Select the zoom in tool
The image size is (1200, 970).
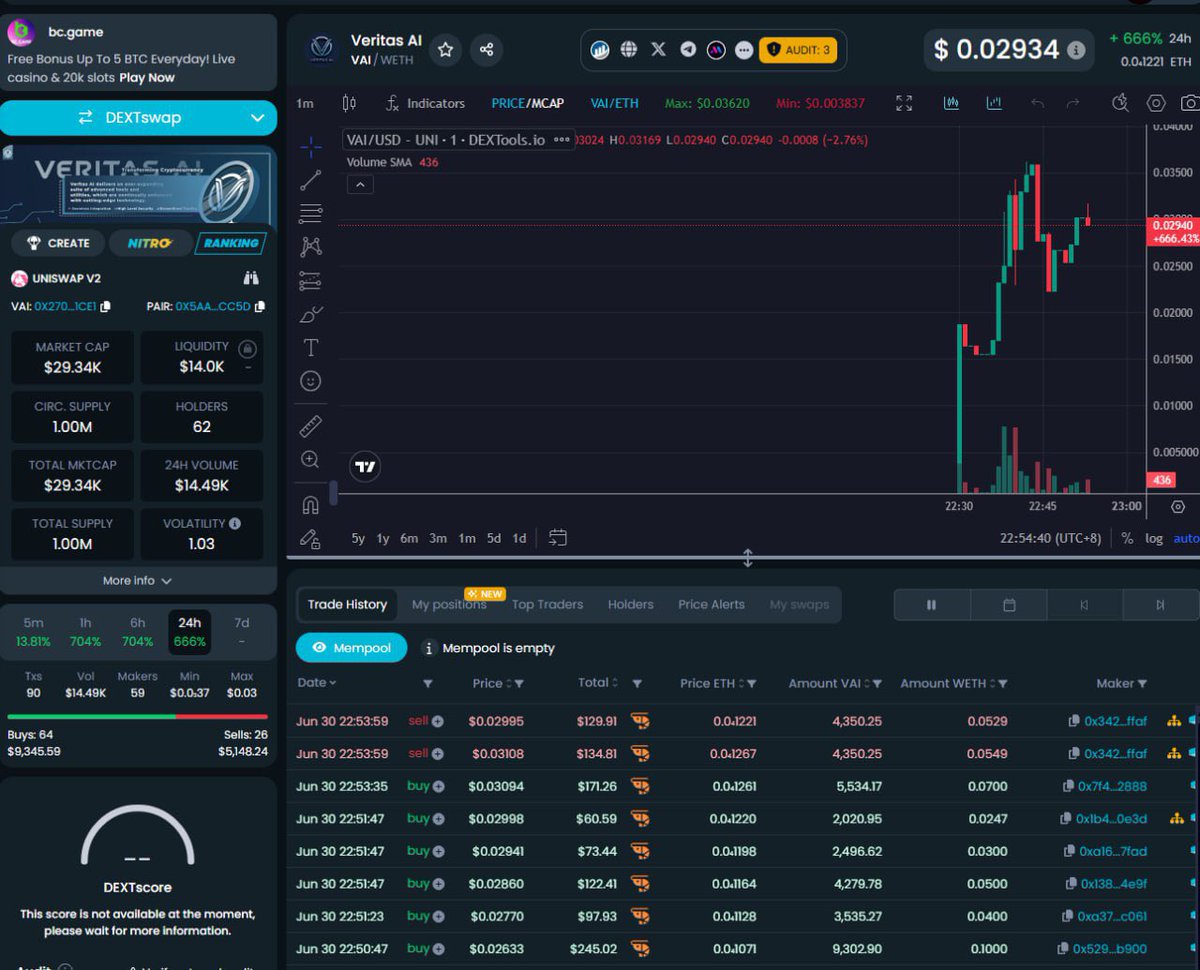(311, 459)
